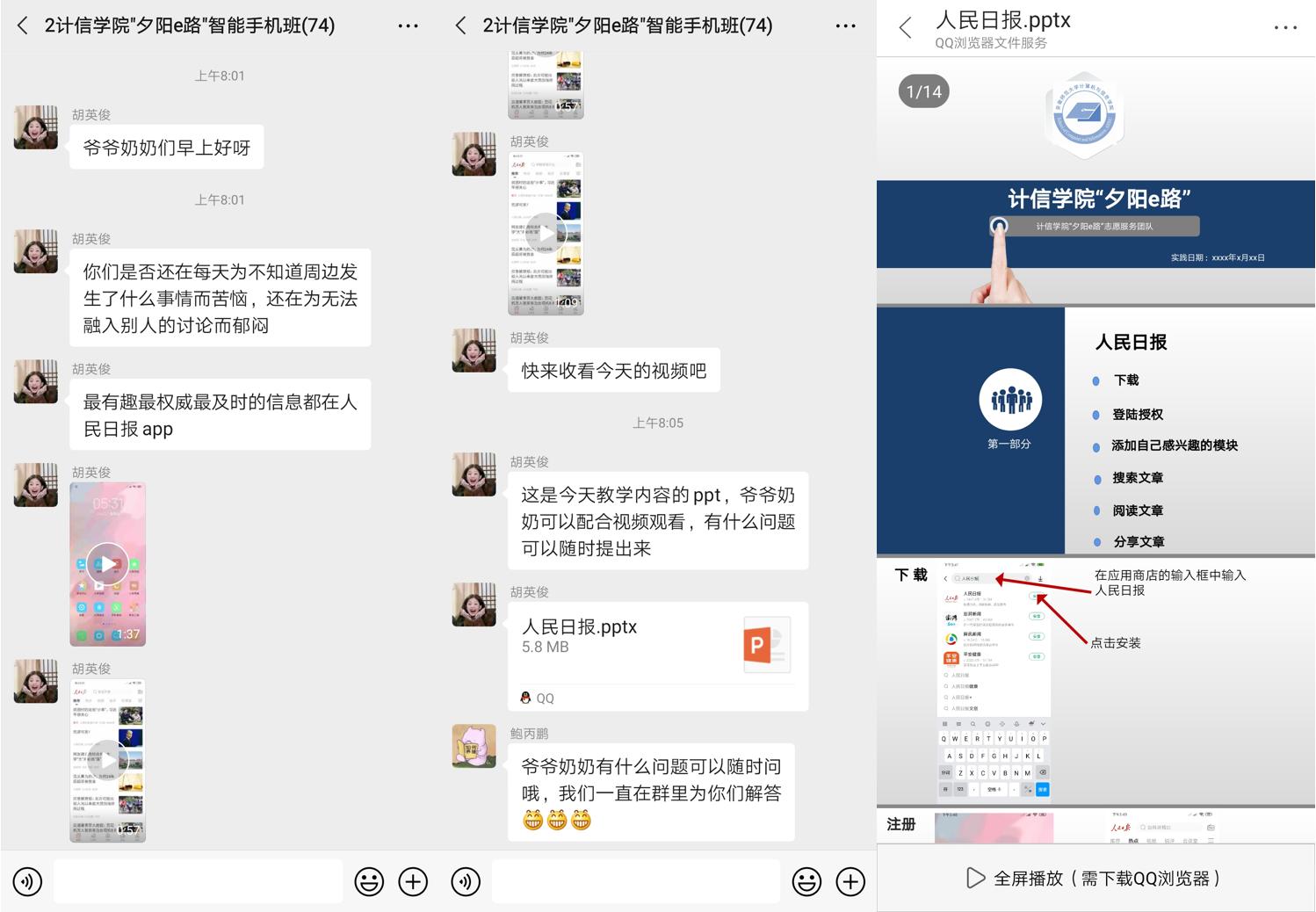Play the news video at bottom of left chat

point(107,760)
